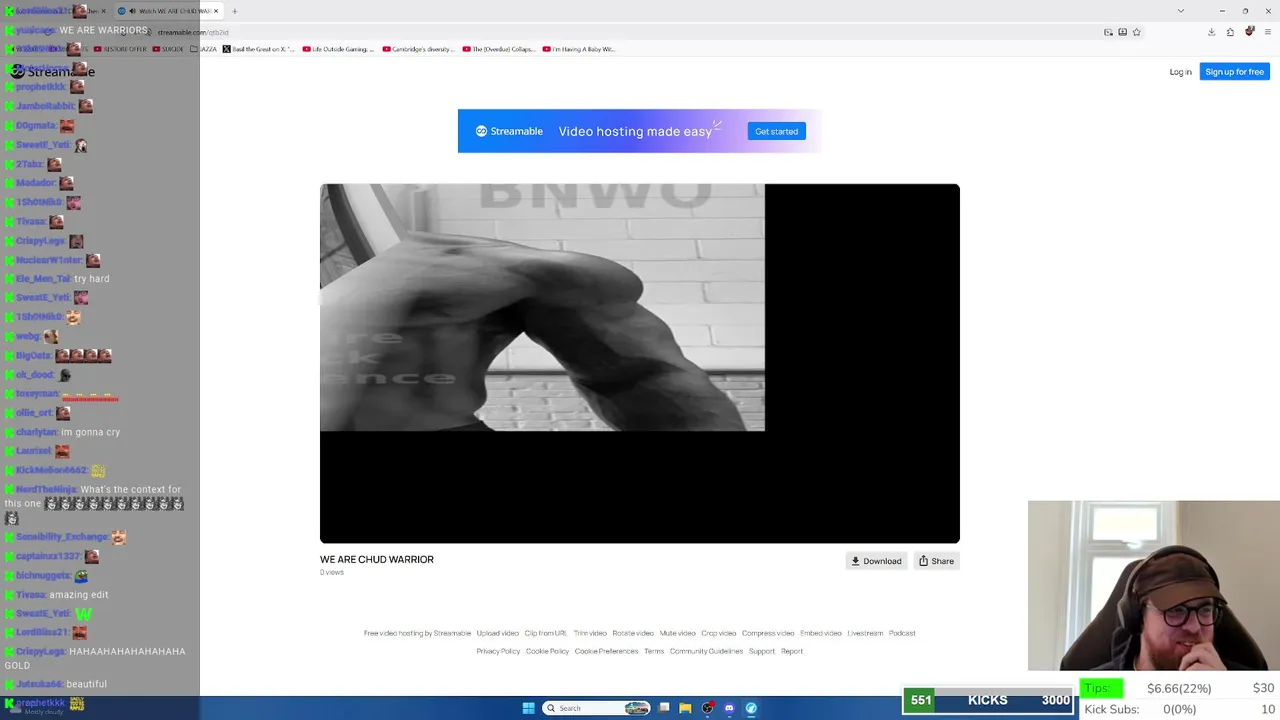Click chat message "amazing edit"
Viewport: 1280px width, 720px height.
tap(79, 595)
